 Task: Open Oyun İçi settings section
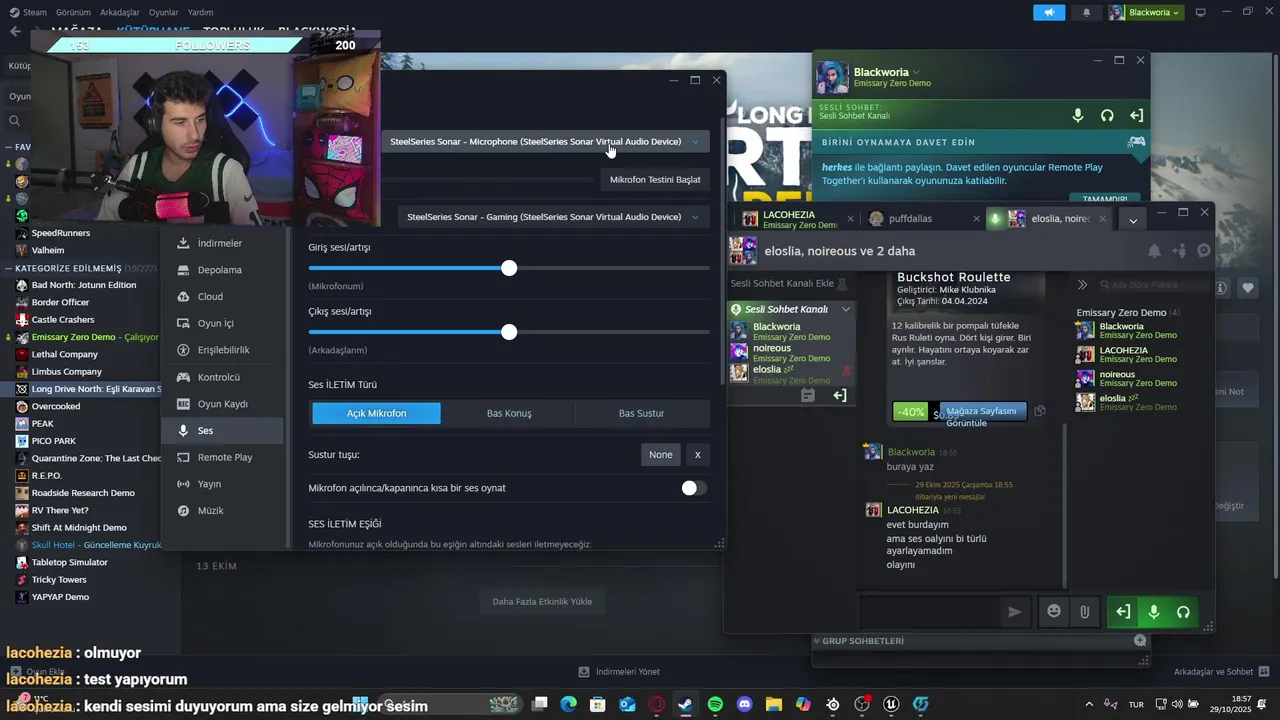(x=222, y=323)
